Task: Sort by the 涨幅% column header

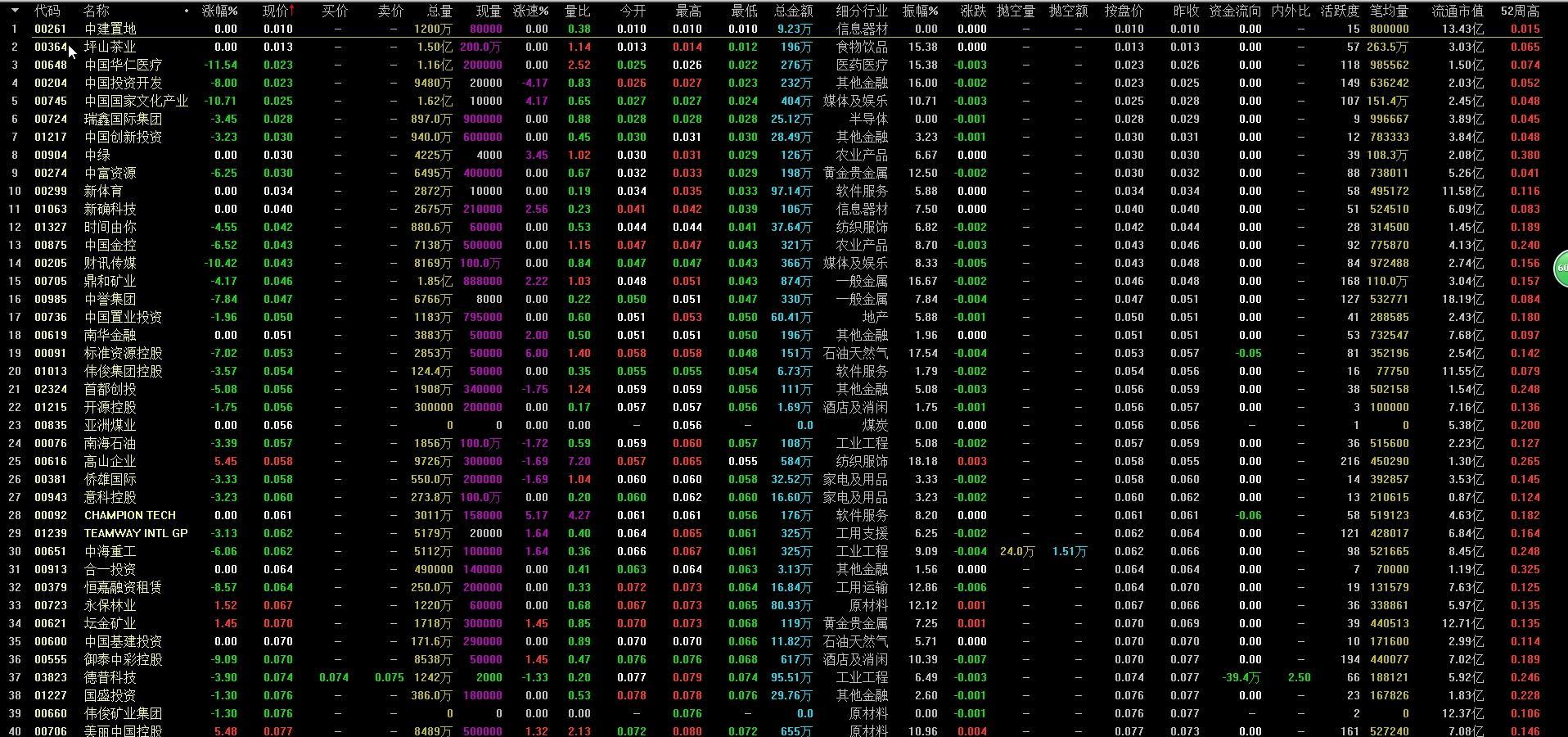Action: pyautogui.click(x=219, y=11)
